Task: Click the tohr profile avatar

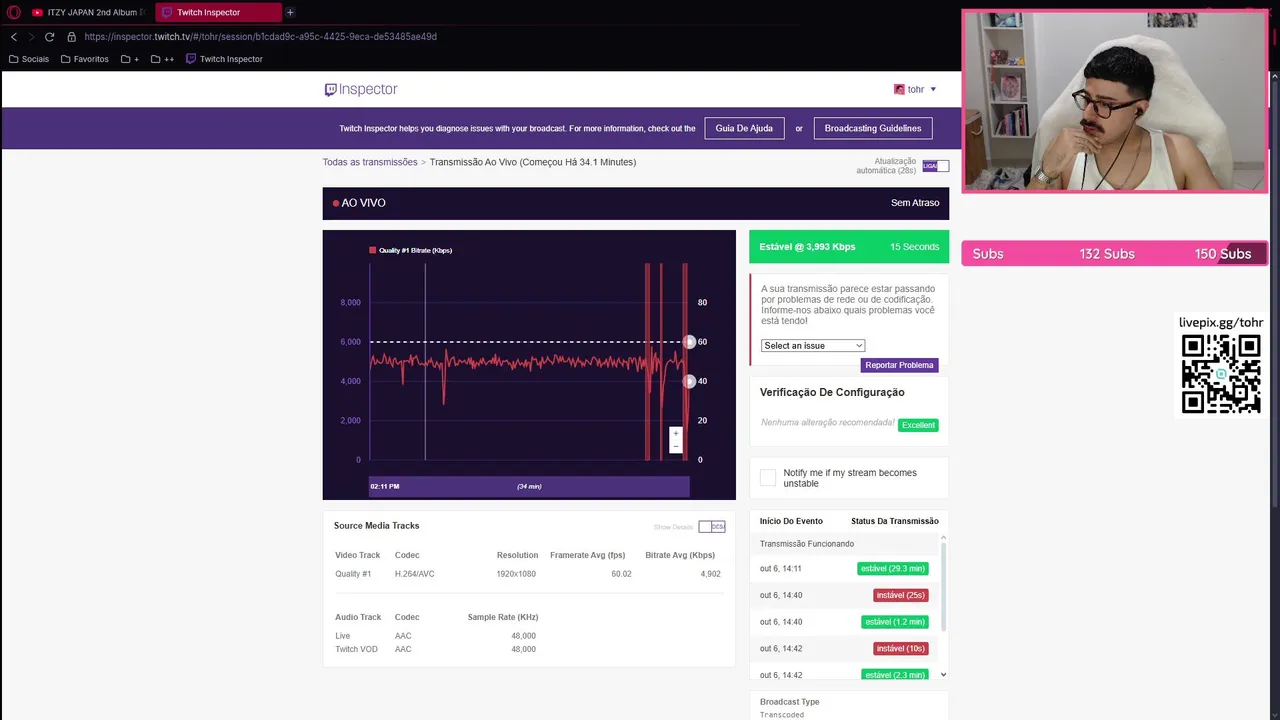Action: (899, 90)
